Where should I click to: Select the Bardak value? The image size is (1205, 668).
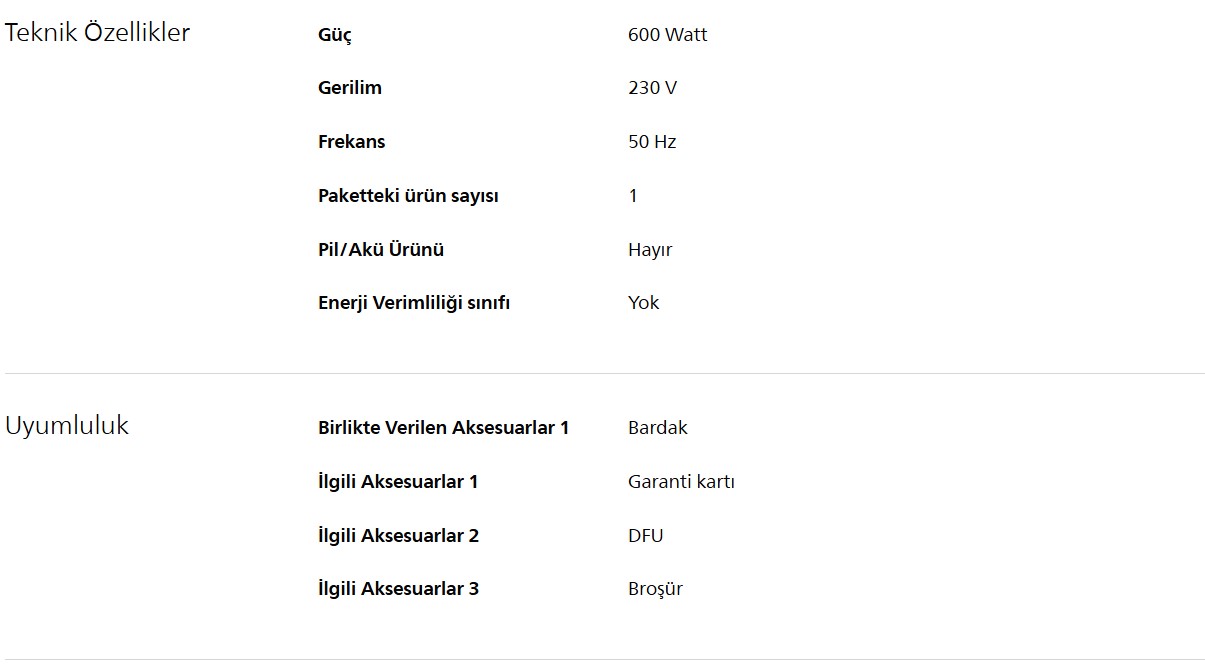[658, 428]
